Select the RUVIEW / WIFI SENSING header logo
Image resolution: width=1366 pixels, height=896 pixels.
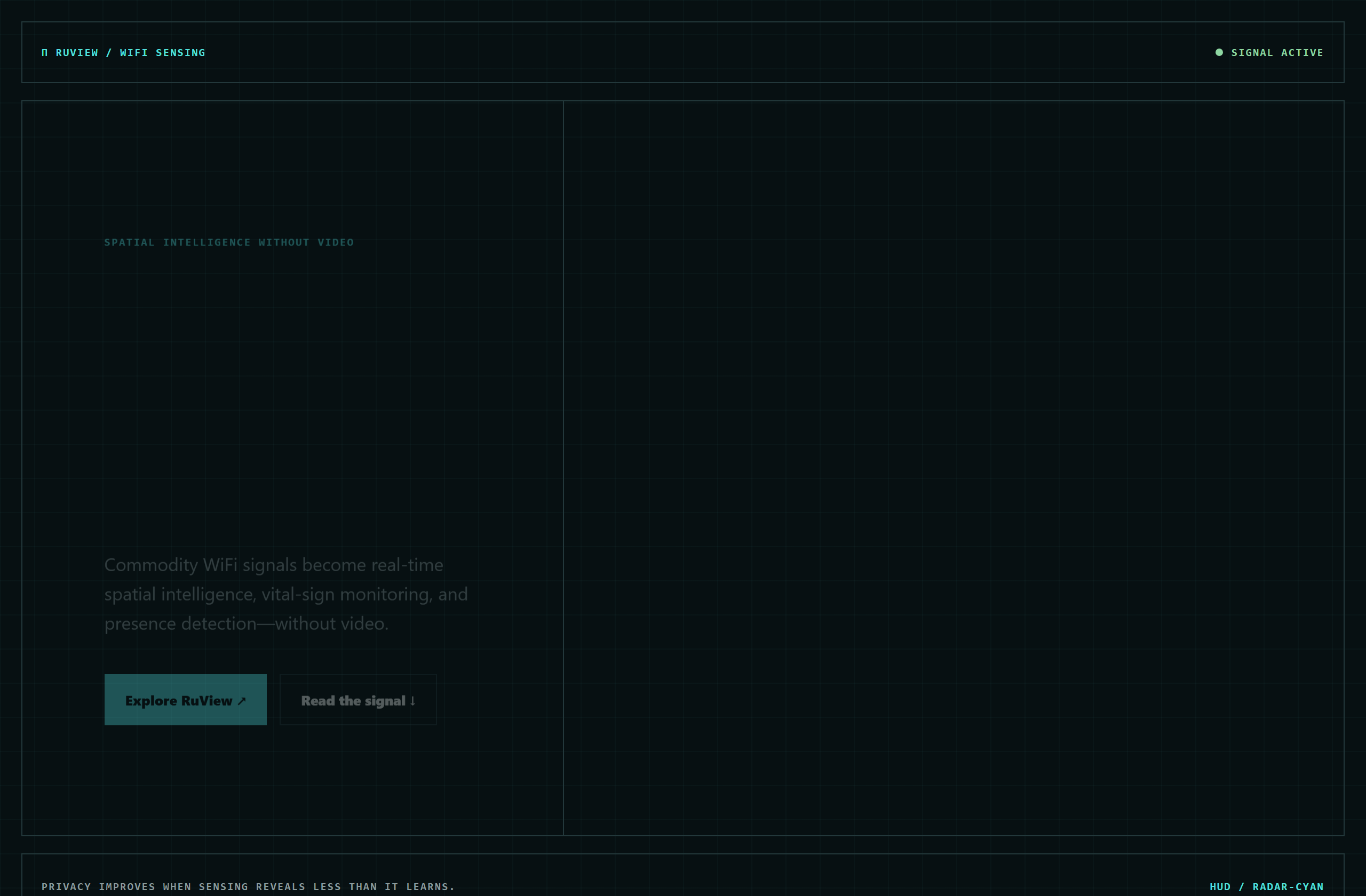(x=123, y=53)
